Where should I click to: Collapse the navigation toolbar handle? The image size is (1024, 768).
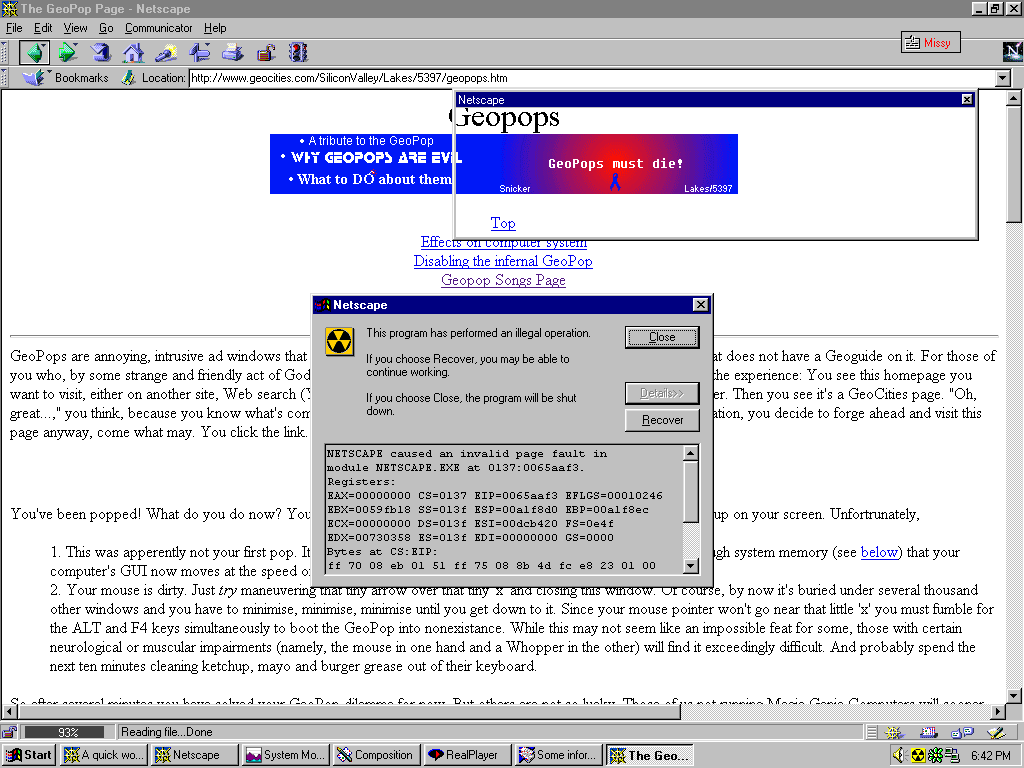point(5,52)
